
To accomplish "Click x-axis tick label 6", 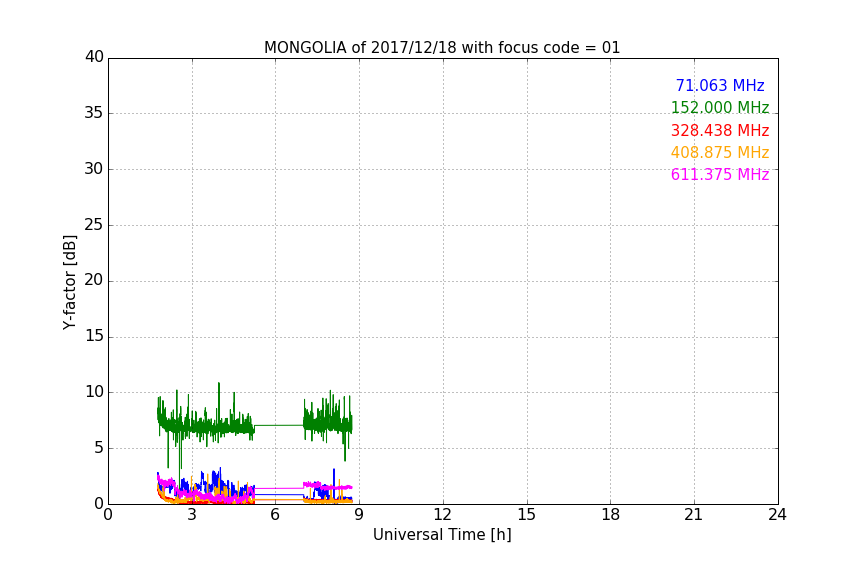I will (x=275, y=515).
